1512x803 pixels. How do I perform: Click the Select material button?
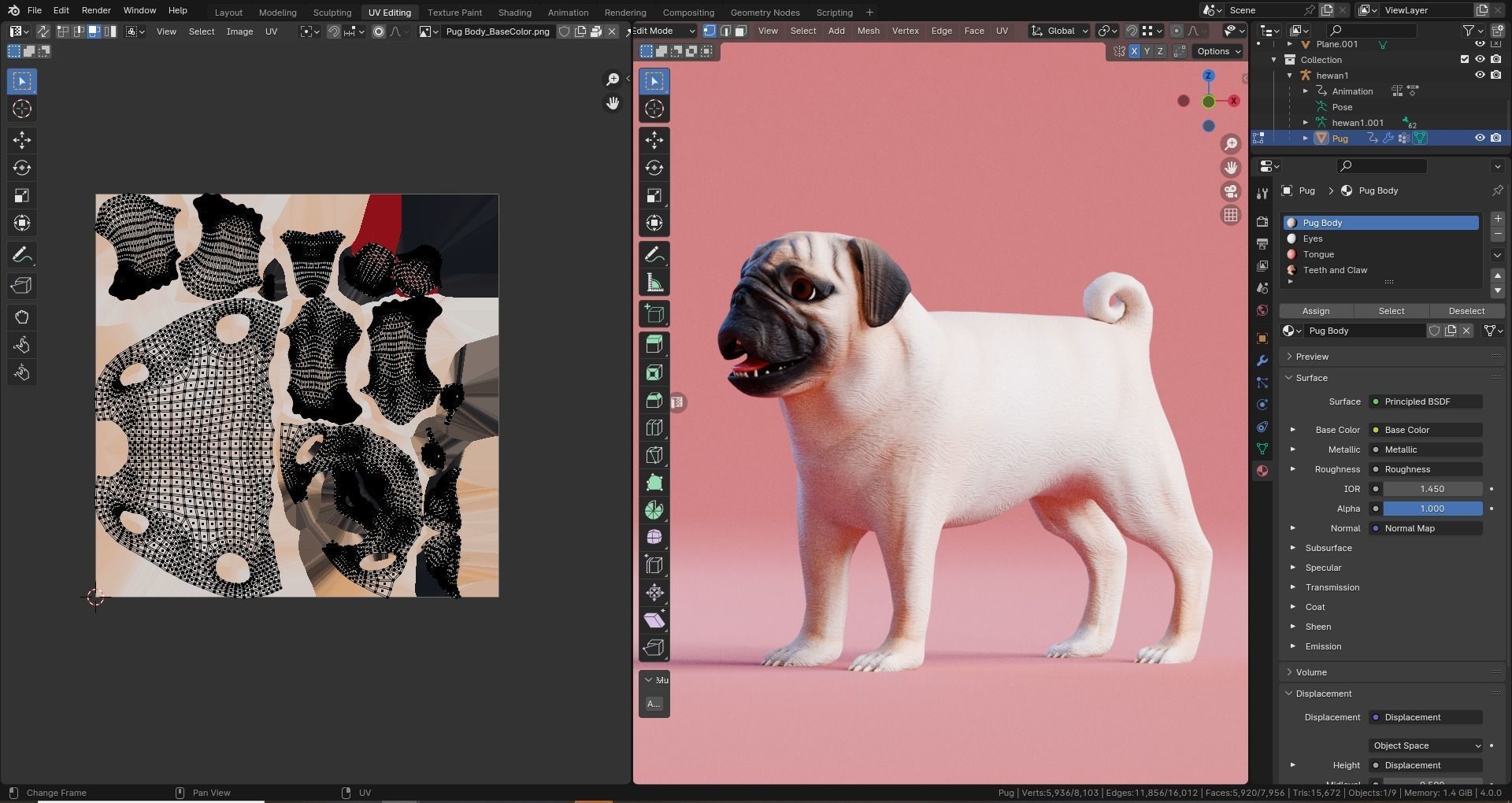[1392, 311]
